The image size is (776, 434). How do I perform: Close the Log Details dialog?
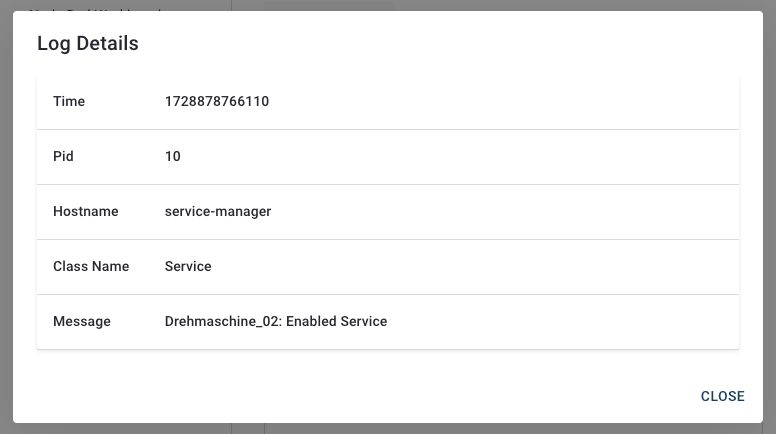tap(722, 396)
